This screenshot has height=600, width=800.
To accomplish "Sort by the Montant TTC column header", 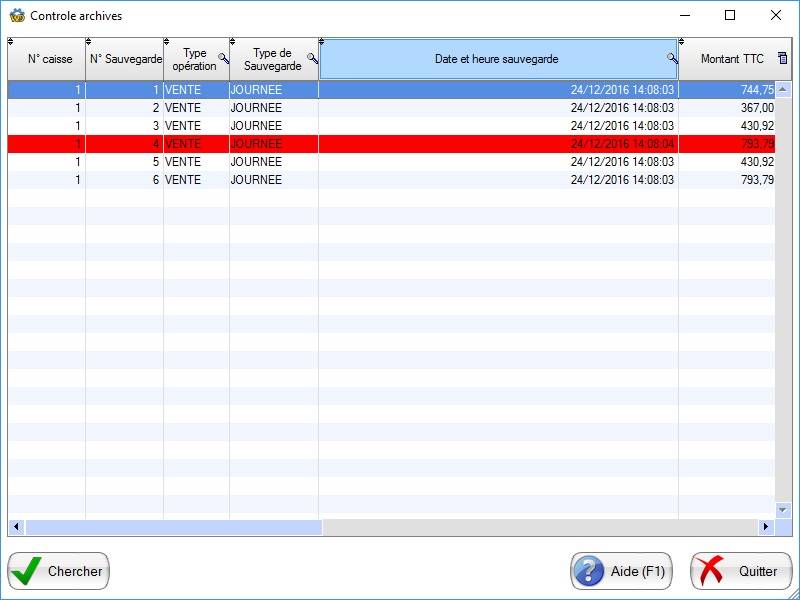I will click(x=731, y=60).
